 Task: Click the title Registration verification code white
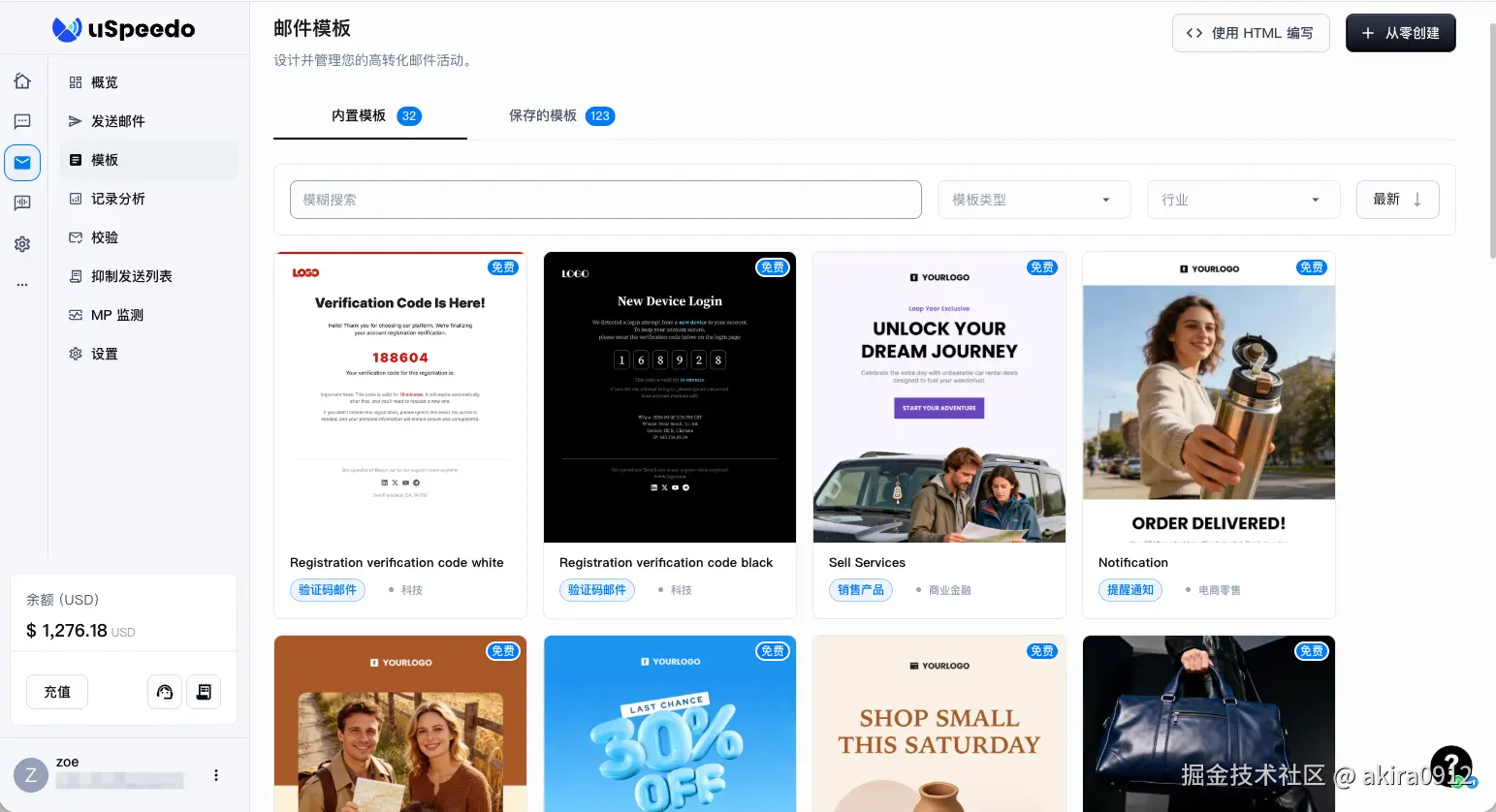(397, 562)
